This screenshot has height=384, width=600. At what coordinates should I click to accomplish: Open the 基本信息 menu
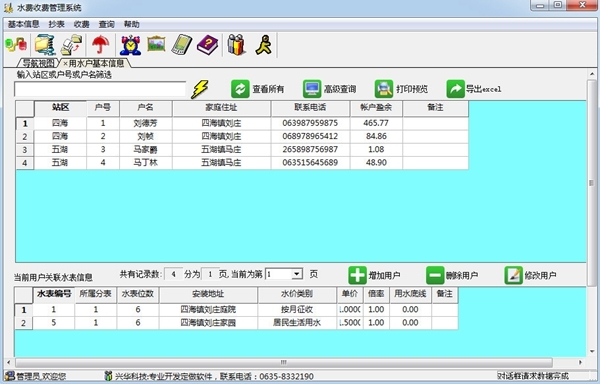coord(24,24)
